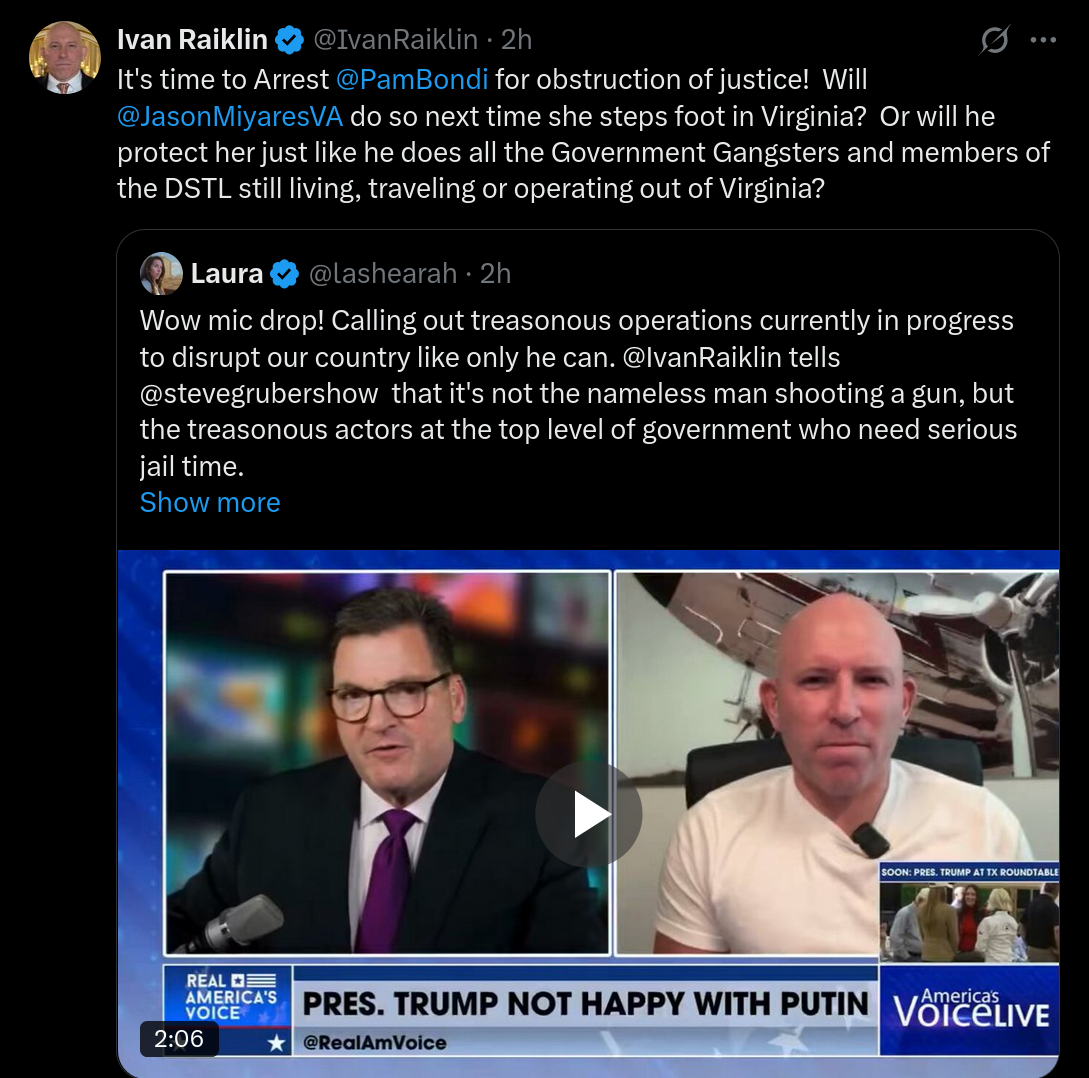Expand quoted post with Show more
This screenshot has width=1089, height=1078.
point(210,502)
